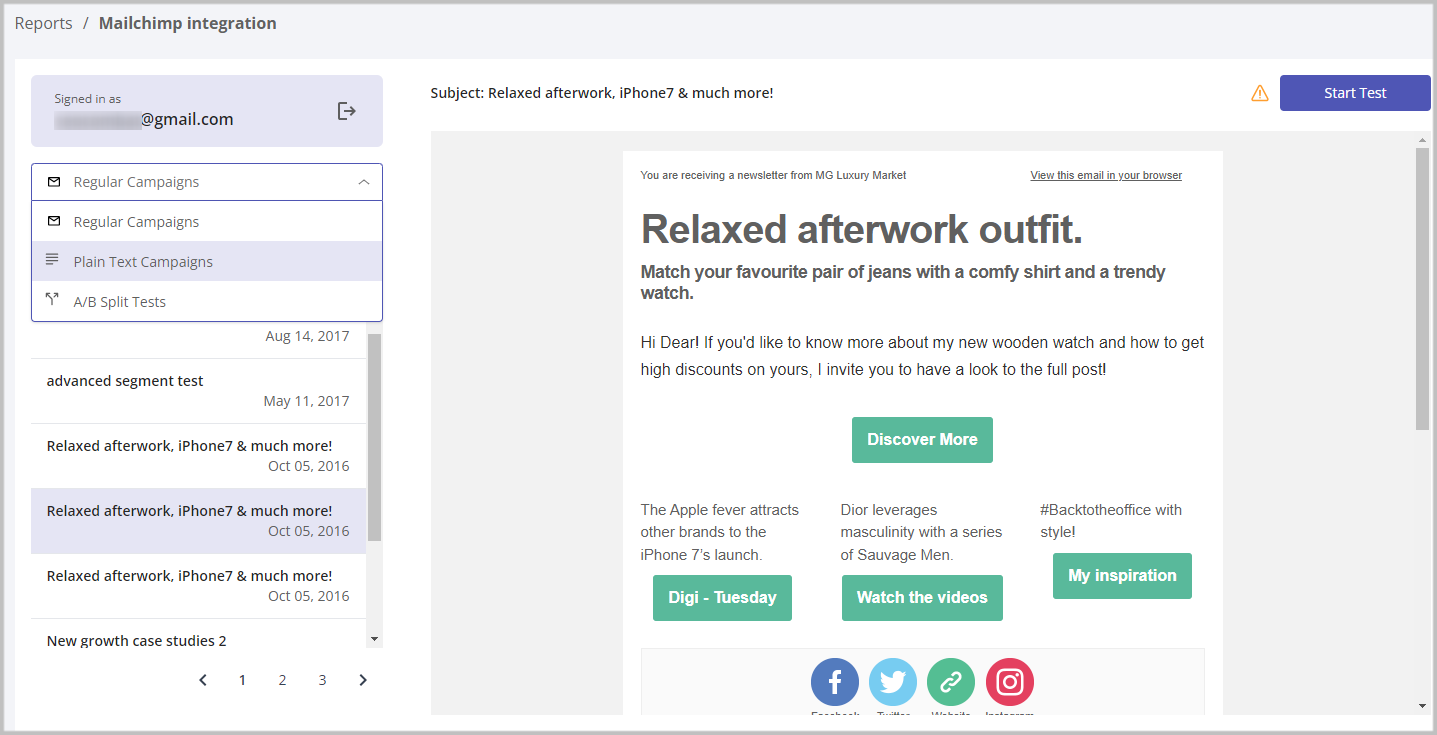Click the orange warning triangle icon
The width and height of the screenshot is (1437, 735).
(1260, 93)
